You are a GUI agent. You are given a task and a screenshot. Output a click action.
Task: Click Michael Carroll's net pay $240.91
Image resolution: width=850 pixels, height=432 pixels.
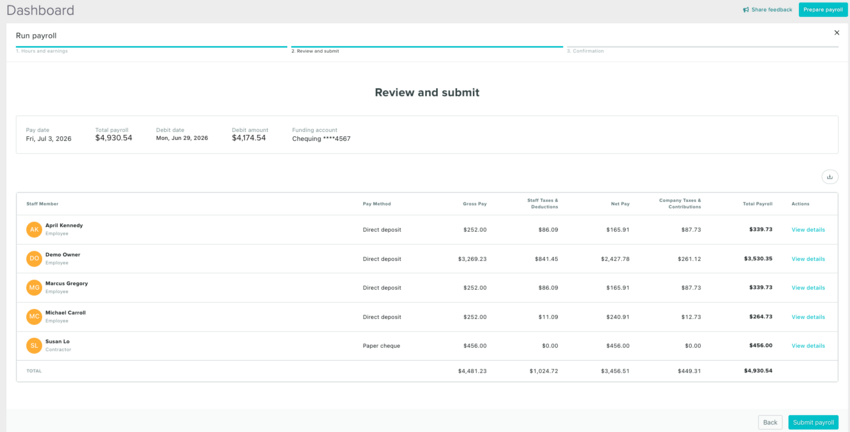click(x=618, y=317)
